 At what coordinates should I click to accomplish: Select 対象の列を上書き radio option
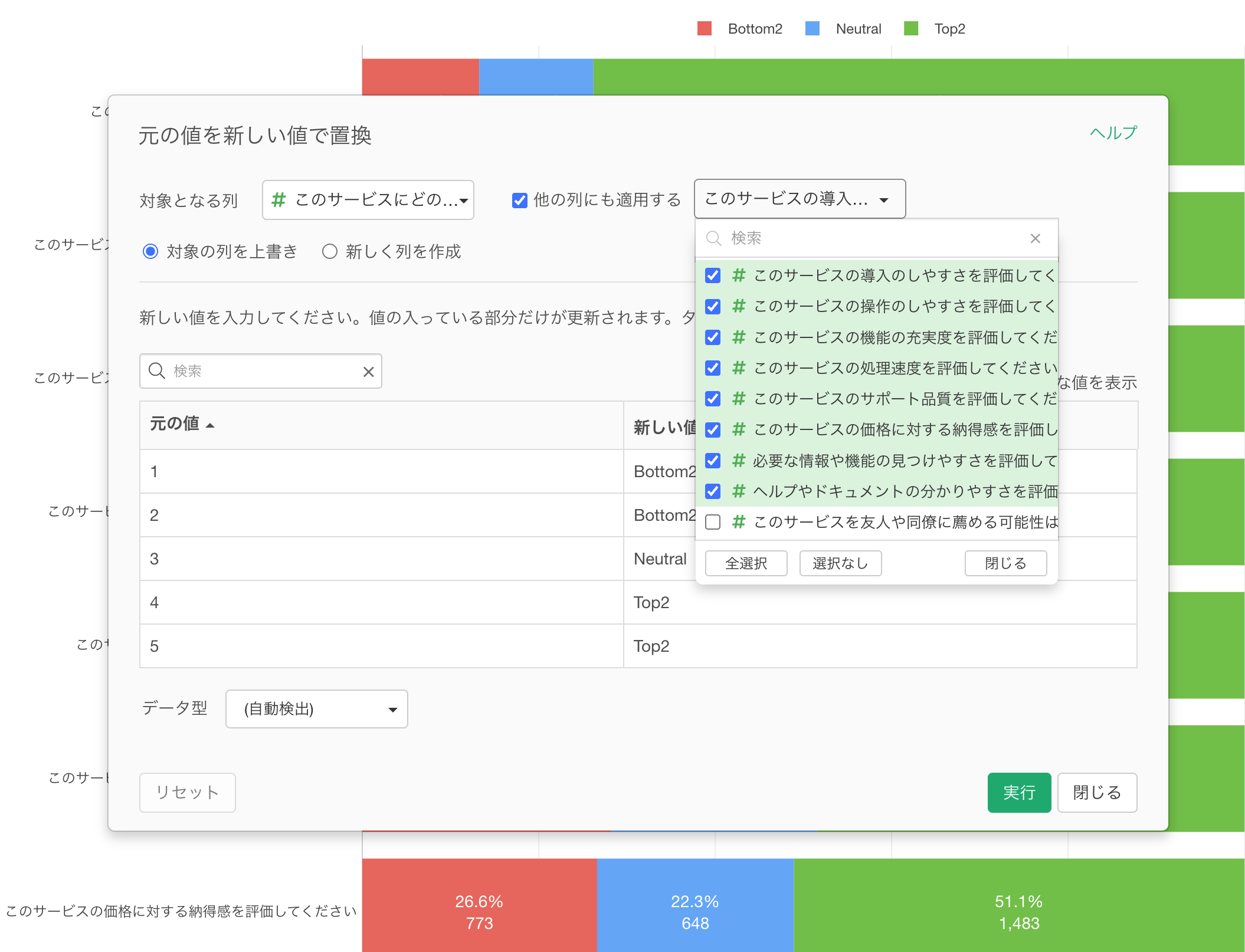tap(150, 252)
